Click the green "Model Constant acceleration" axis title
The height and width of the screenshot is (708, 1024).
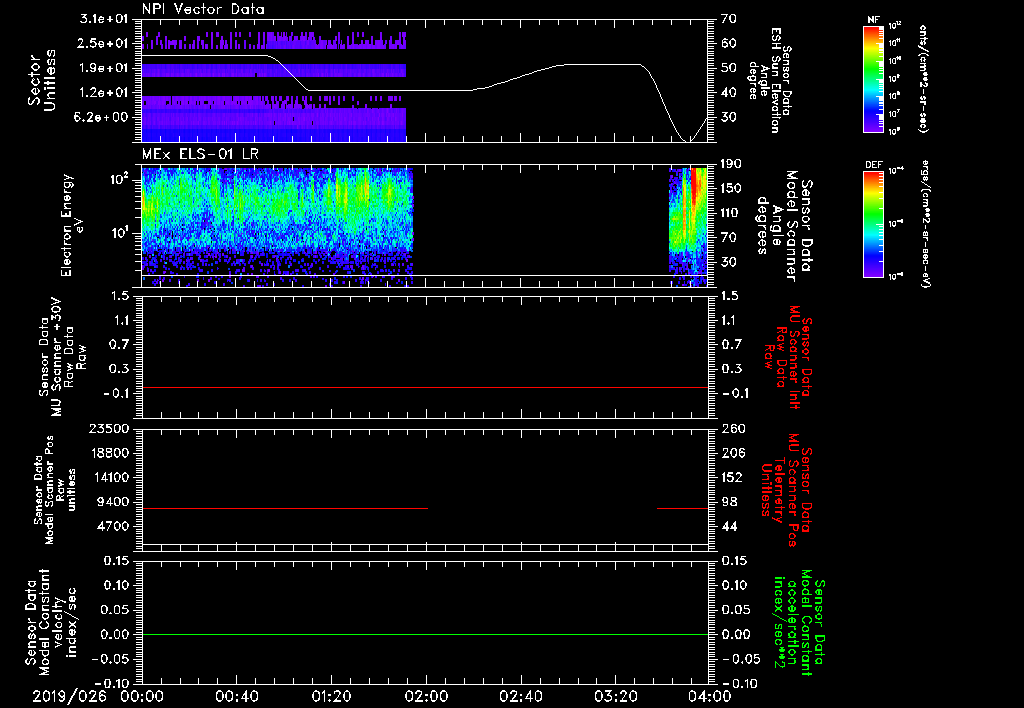(799, 622)
